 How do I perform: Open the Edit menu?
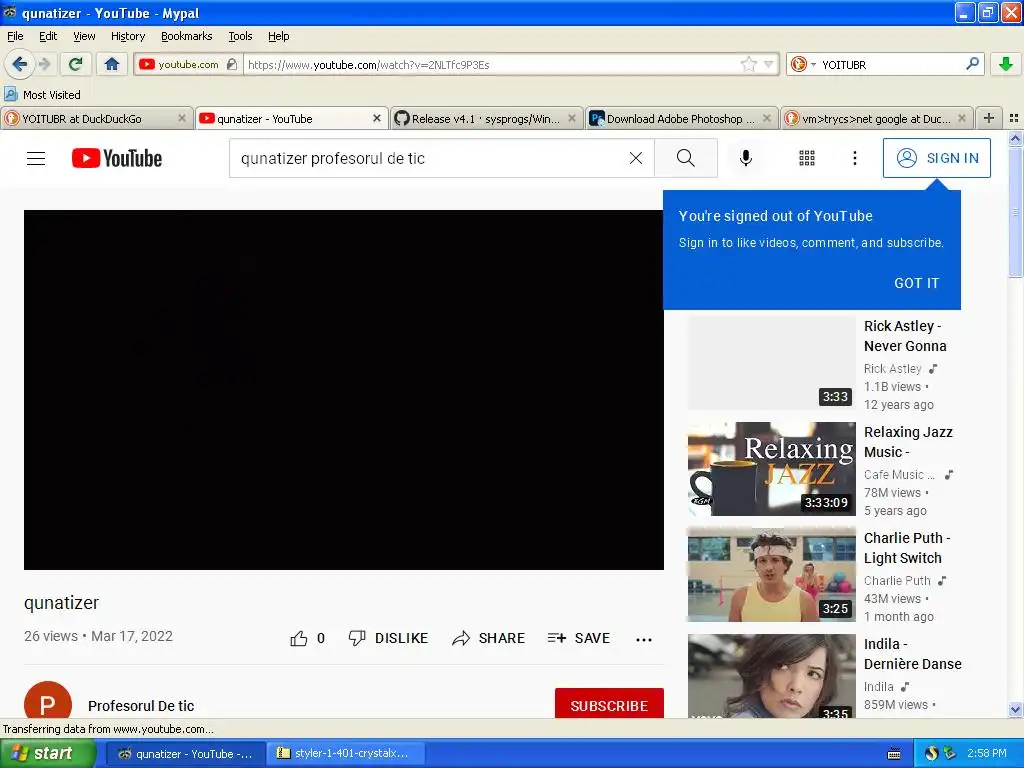click(x=48, y=36)
